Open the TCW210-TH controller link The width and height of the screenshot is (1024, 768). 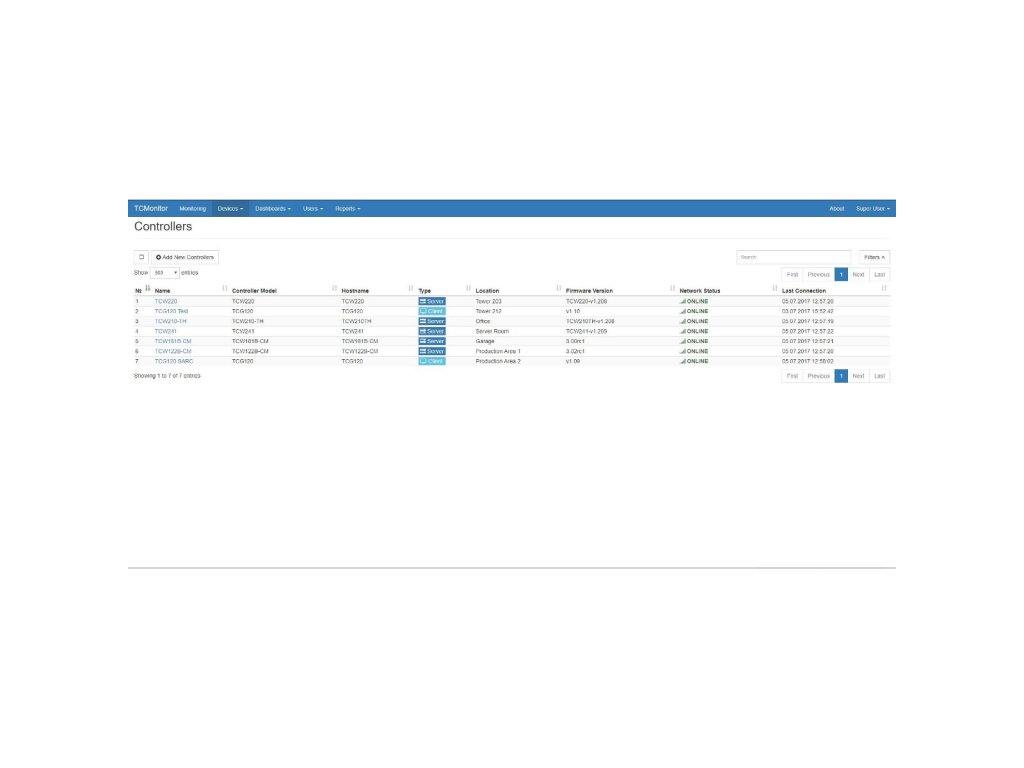(x=170, y=321)
